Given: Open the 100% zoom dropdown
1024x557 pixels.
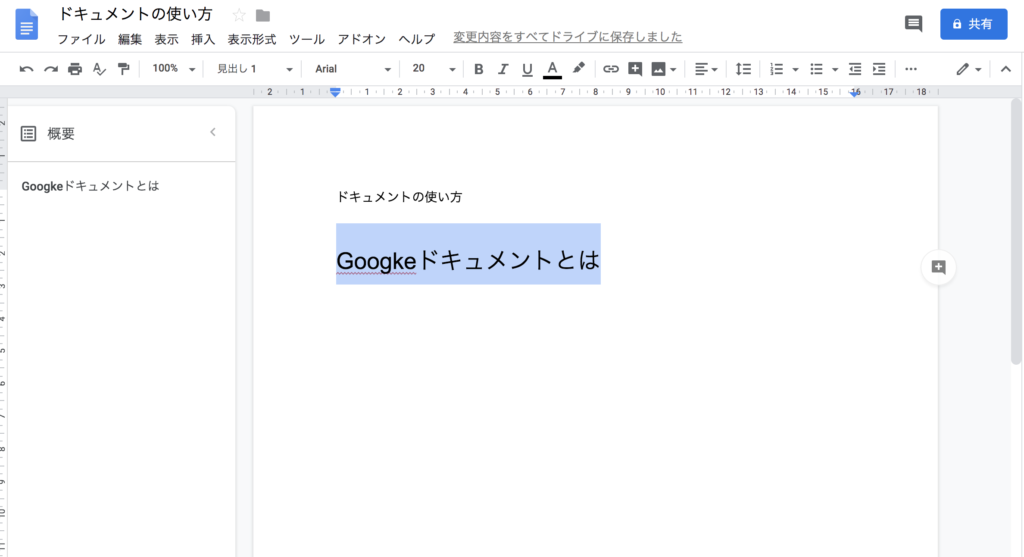Looking at the screenshot, I should [x=174, y=69].
